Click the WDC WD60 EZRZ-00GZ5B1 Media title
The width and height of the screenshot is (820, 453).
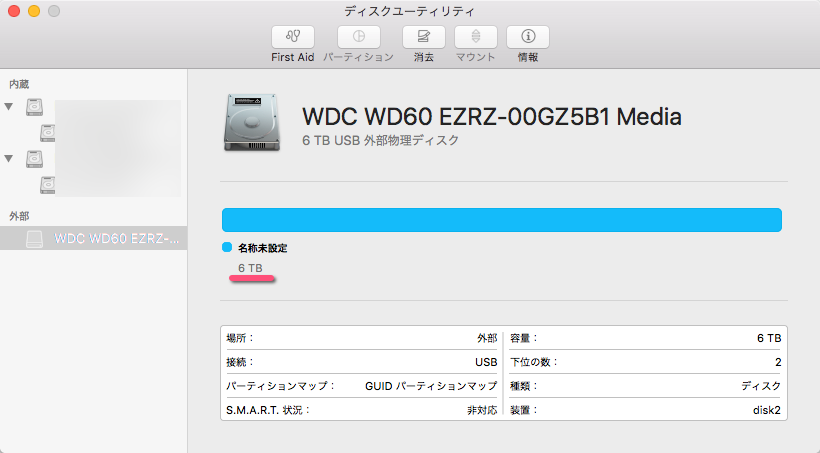tap(492, 116)
